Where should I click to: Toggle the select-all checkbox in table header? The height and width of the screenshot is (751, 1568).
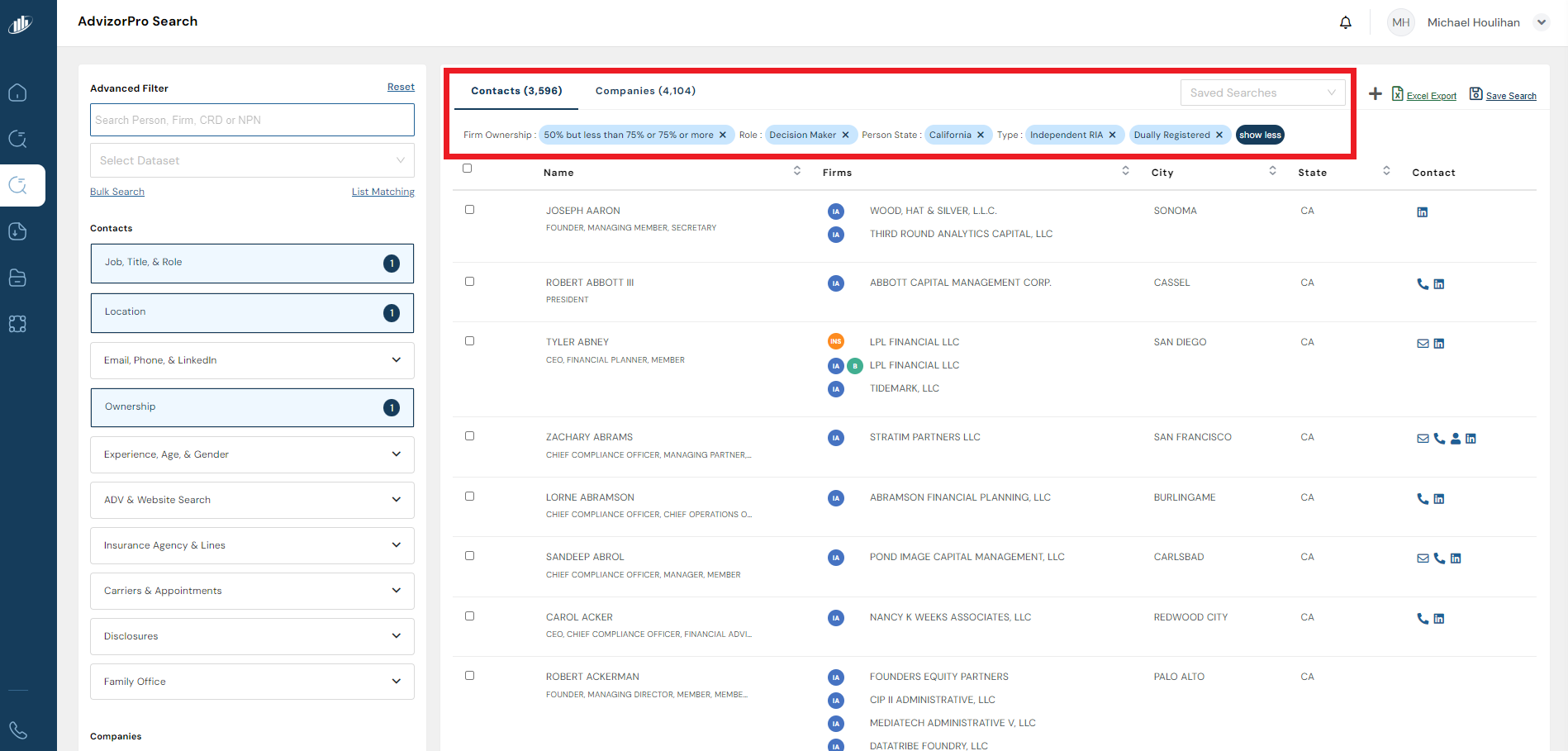pos(467,169)
